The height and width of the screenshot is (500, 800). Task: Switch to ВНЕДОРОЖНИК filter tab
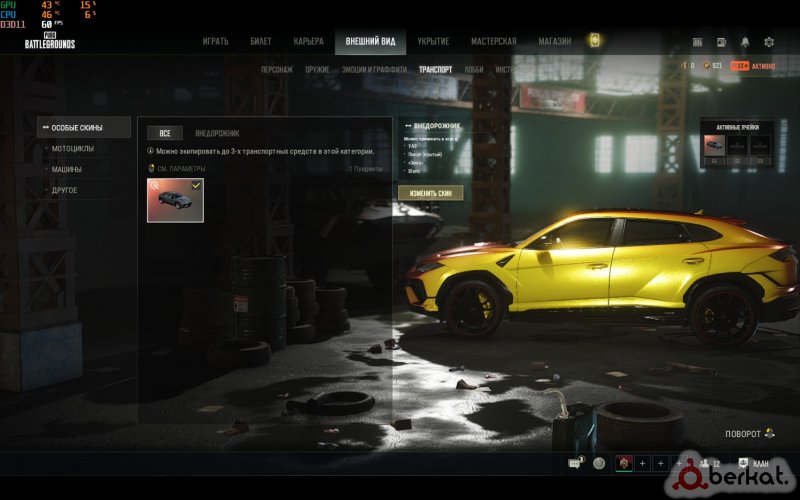[217, 133]
